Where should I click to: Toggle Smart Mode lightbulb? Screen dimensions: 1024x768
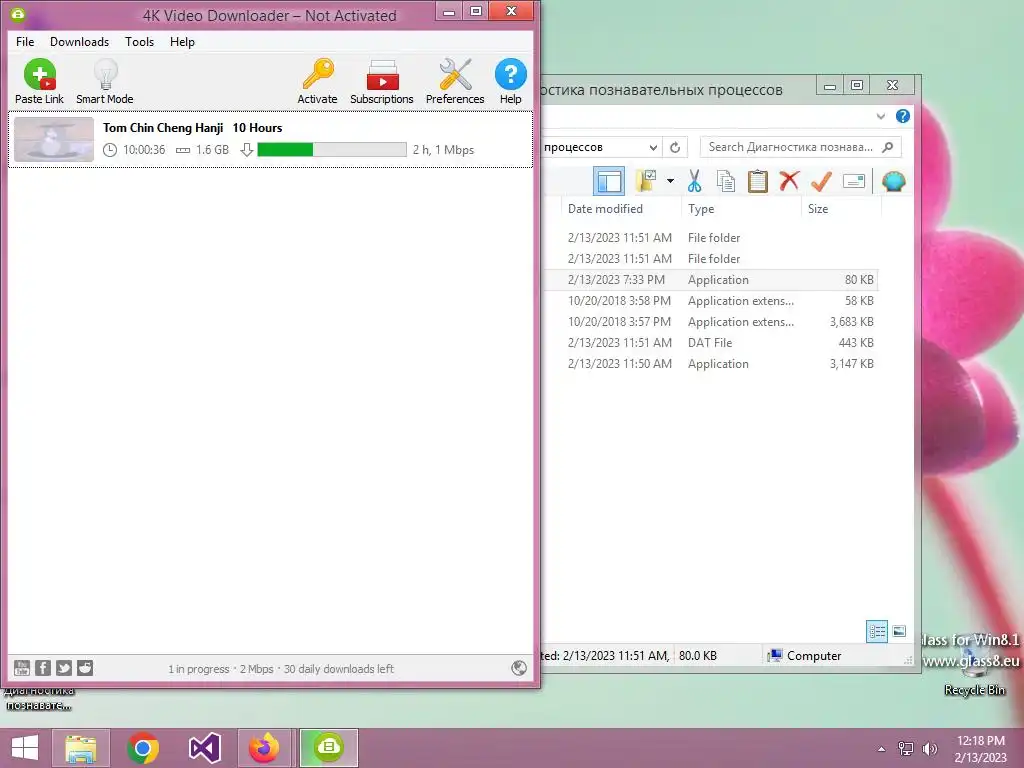104,82
